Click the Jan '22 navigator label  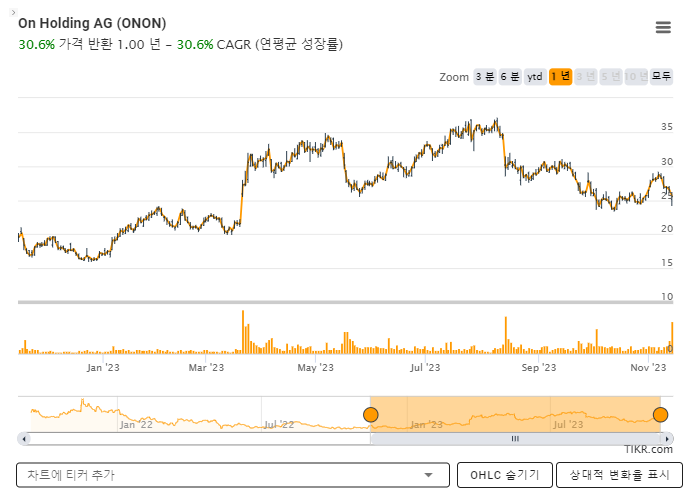(x=136, y=425)
